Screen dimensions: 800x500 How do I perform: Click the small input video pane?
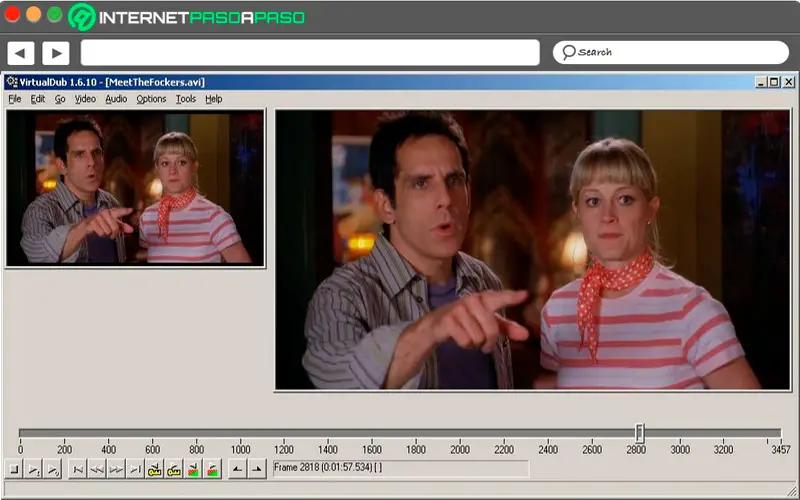coord(135,188)
